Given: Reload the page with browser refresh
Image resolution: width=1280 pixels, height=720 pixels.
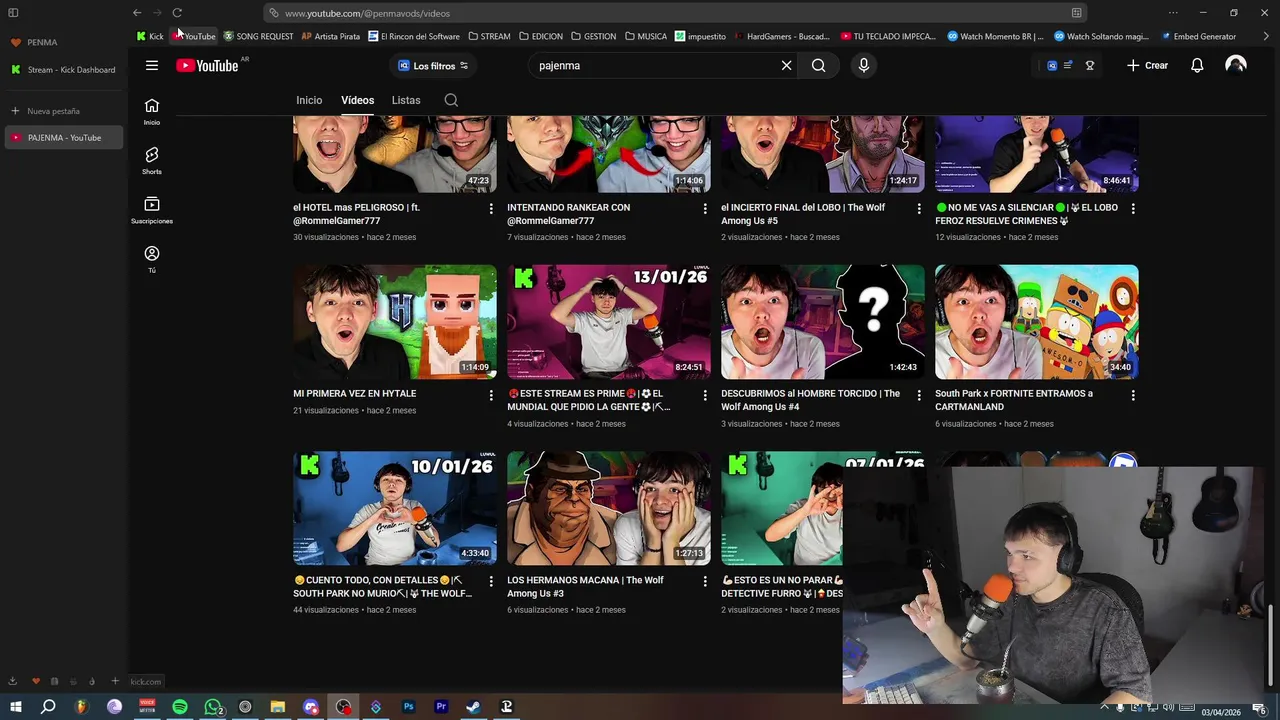Looking at the screenshot, I should click(x=177, y=13).
